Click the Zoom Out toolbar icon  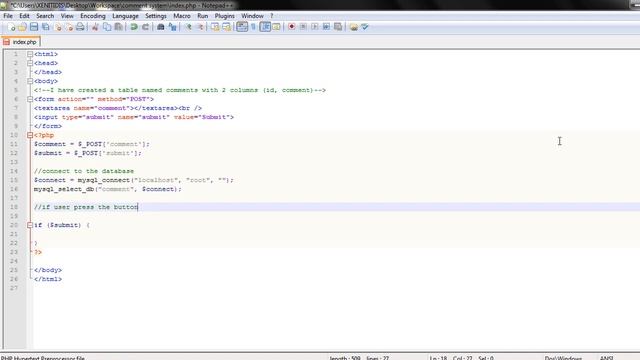pyautogui.click(x=200, y=27)
